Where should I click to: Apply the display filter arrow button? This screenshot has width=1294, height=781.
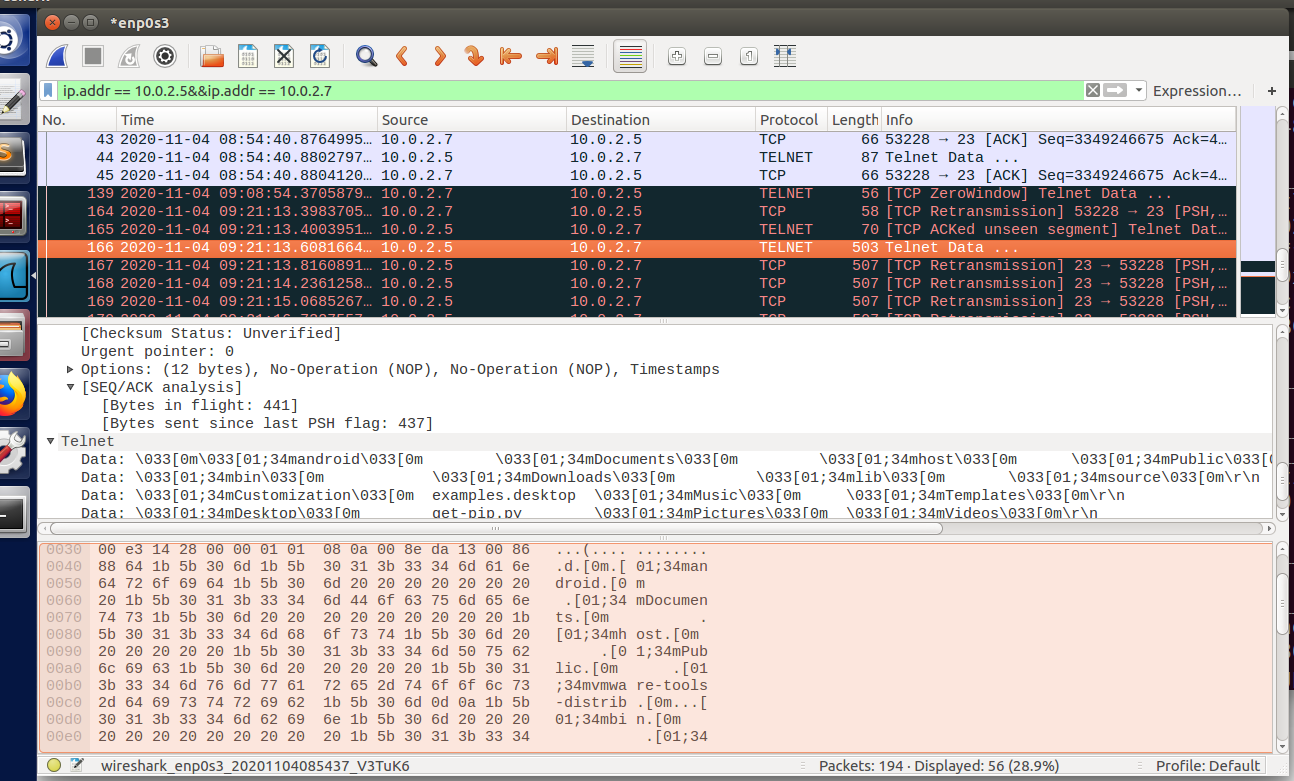[x=1116, y=90]
